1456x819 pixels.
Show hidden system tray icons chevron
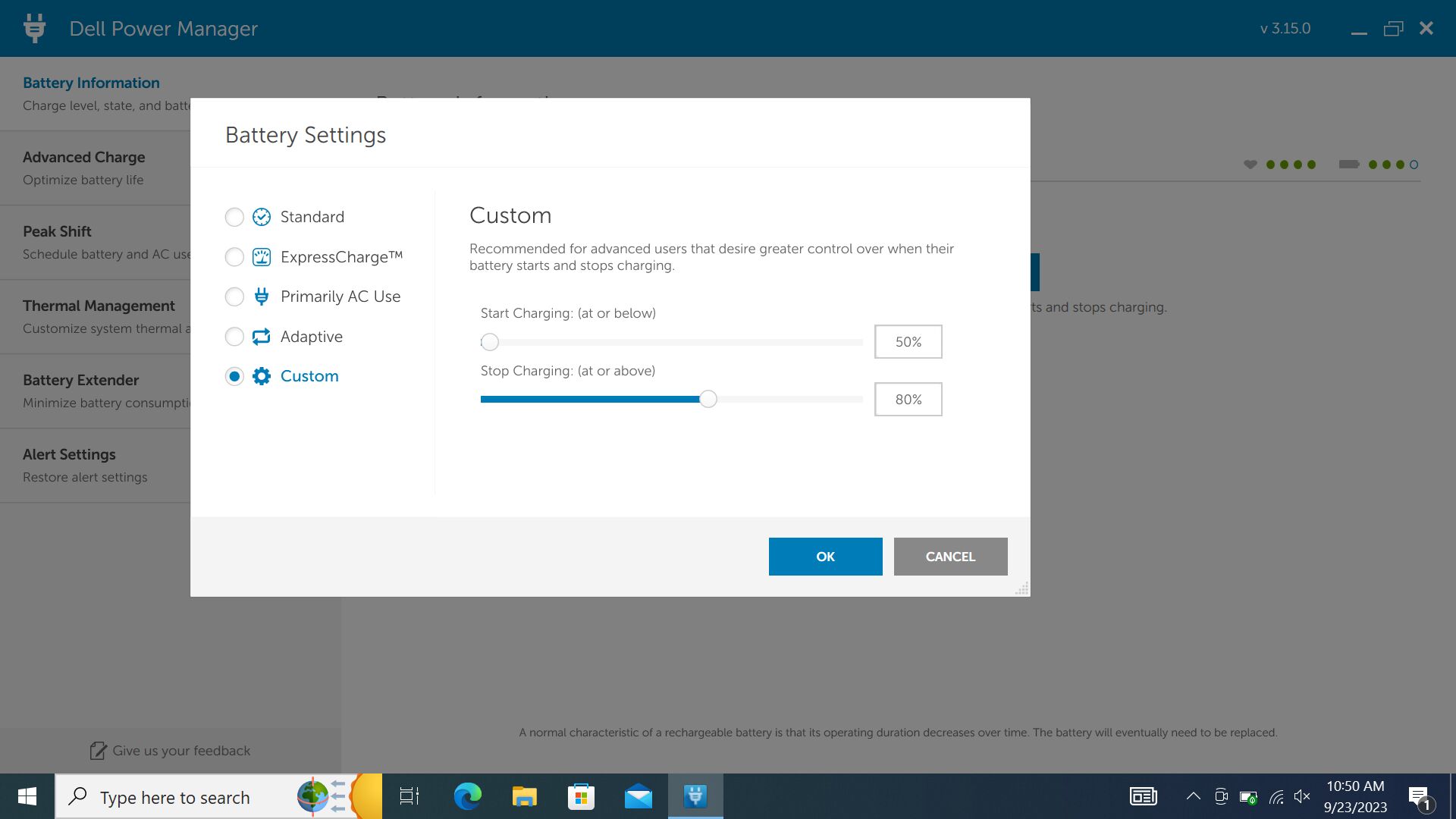point(1193,796)
